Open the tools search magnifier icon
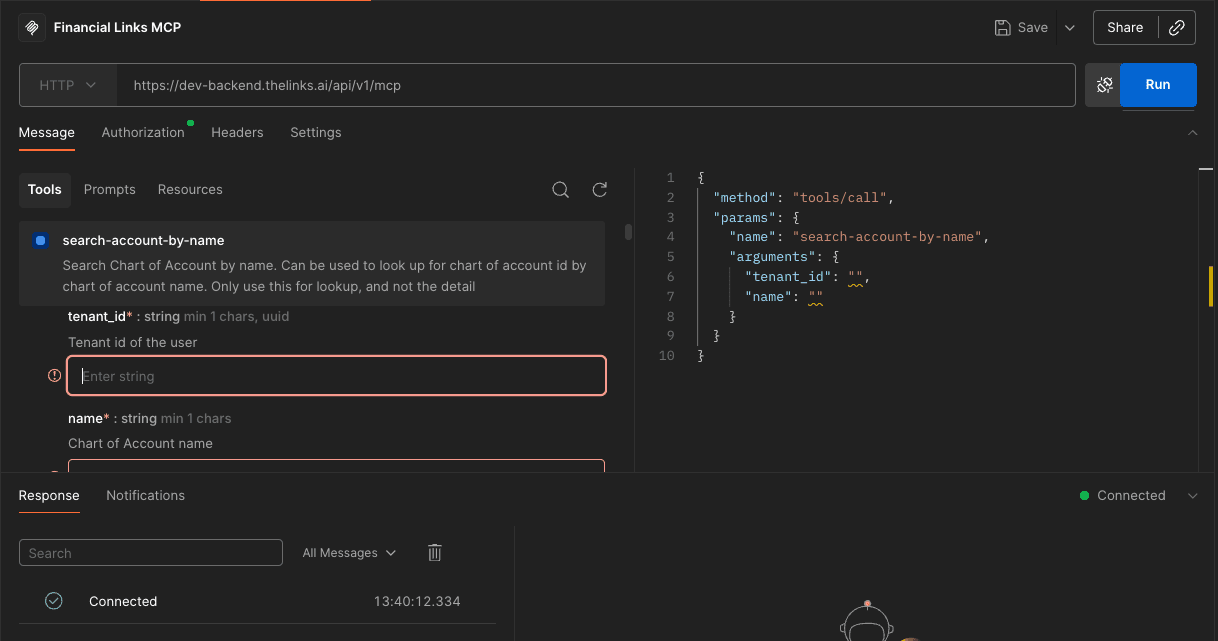The width and height of the screenshot is (1218, 641). tap(560, 189)
